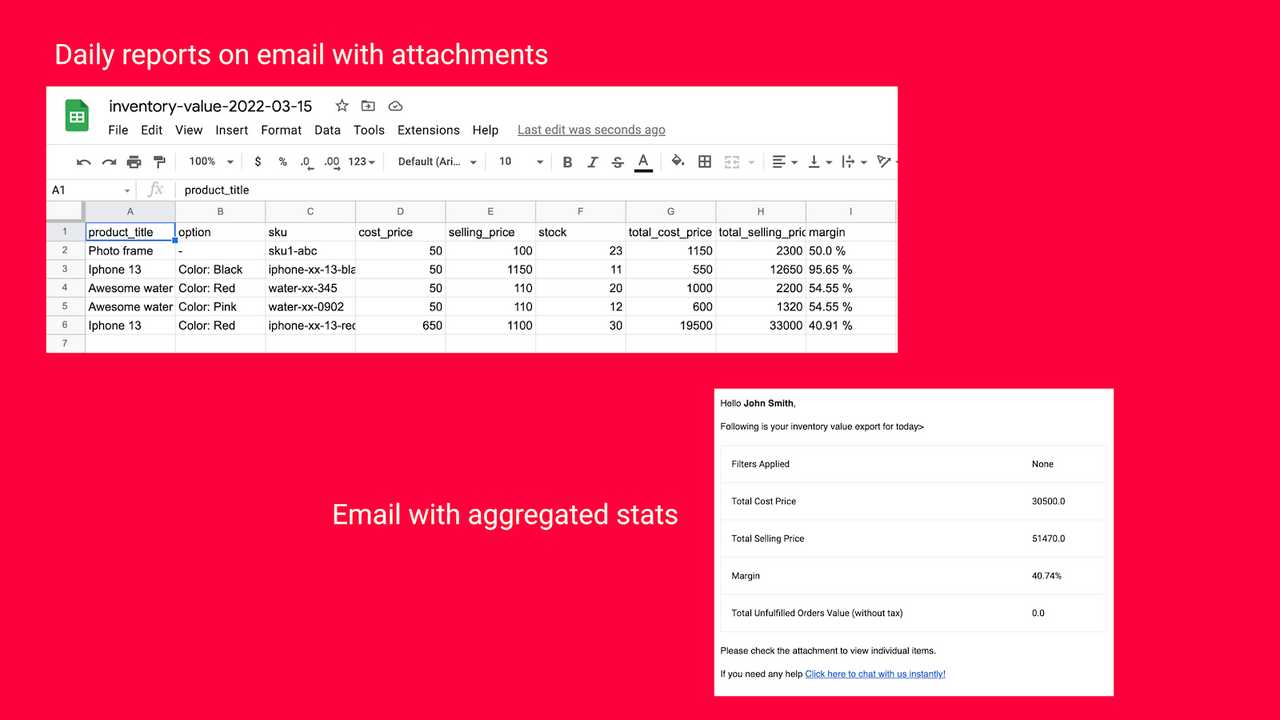The width and height of the screenshot is (1280, 720).
Task: Select the total selling cell '33000'
Action: click(760, 325)
